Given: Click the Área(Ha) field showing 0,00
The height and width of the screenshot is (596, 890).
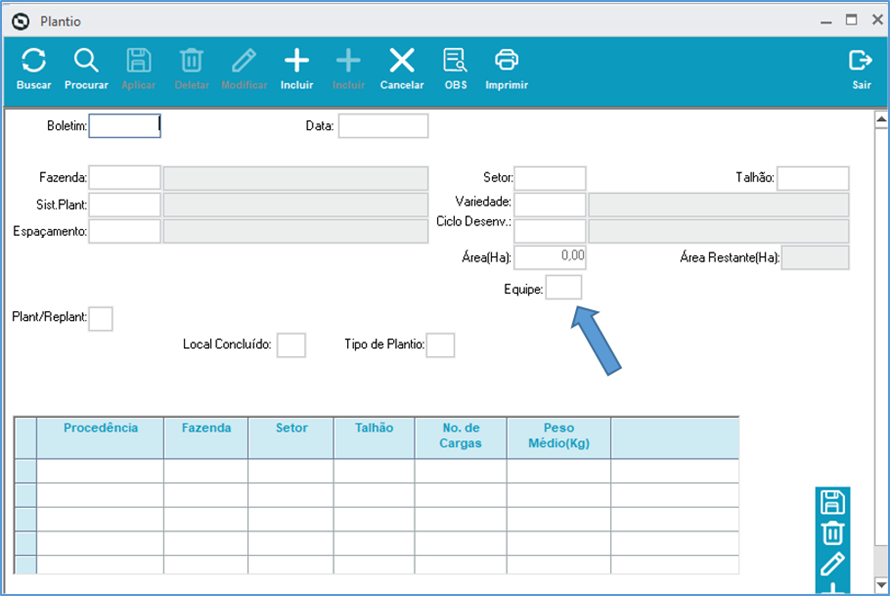Looking at the screenshot, I should click(x=550, y=257).
